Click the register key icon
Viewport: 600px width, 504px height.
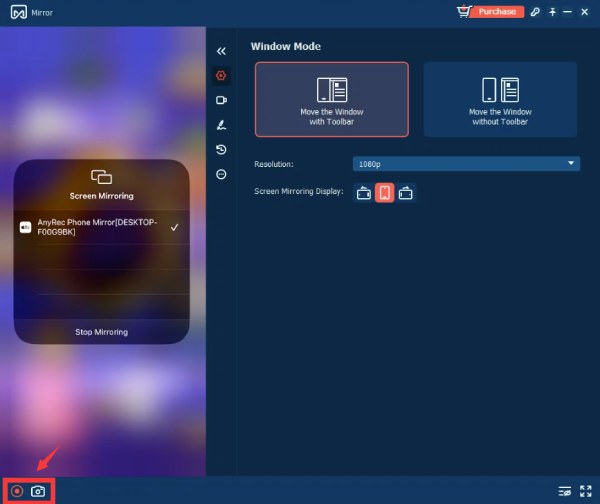pos(536,11)
